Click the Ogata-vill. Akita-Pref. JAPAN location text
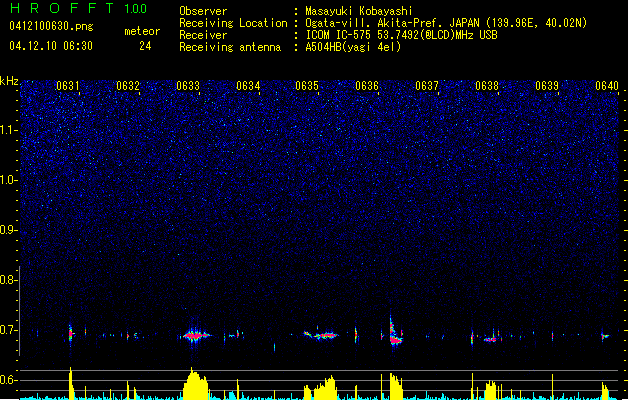Viewport: 629px width, 400px height. coord(446,23)
